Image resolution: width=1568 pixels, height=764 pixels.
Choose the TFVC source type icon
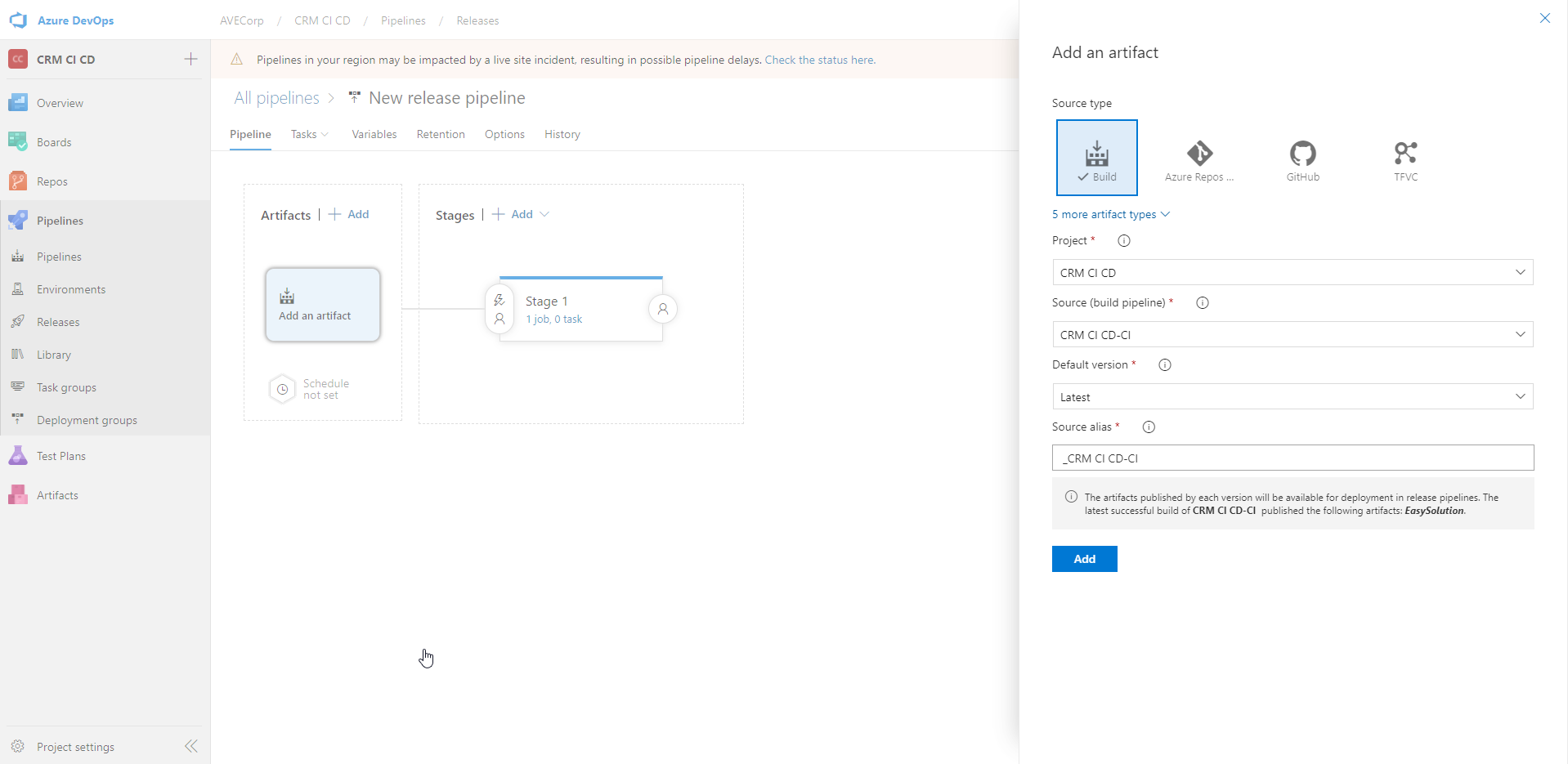click(x=1405, y=159)
